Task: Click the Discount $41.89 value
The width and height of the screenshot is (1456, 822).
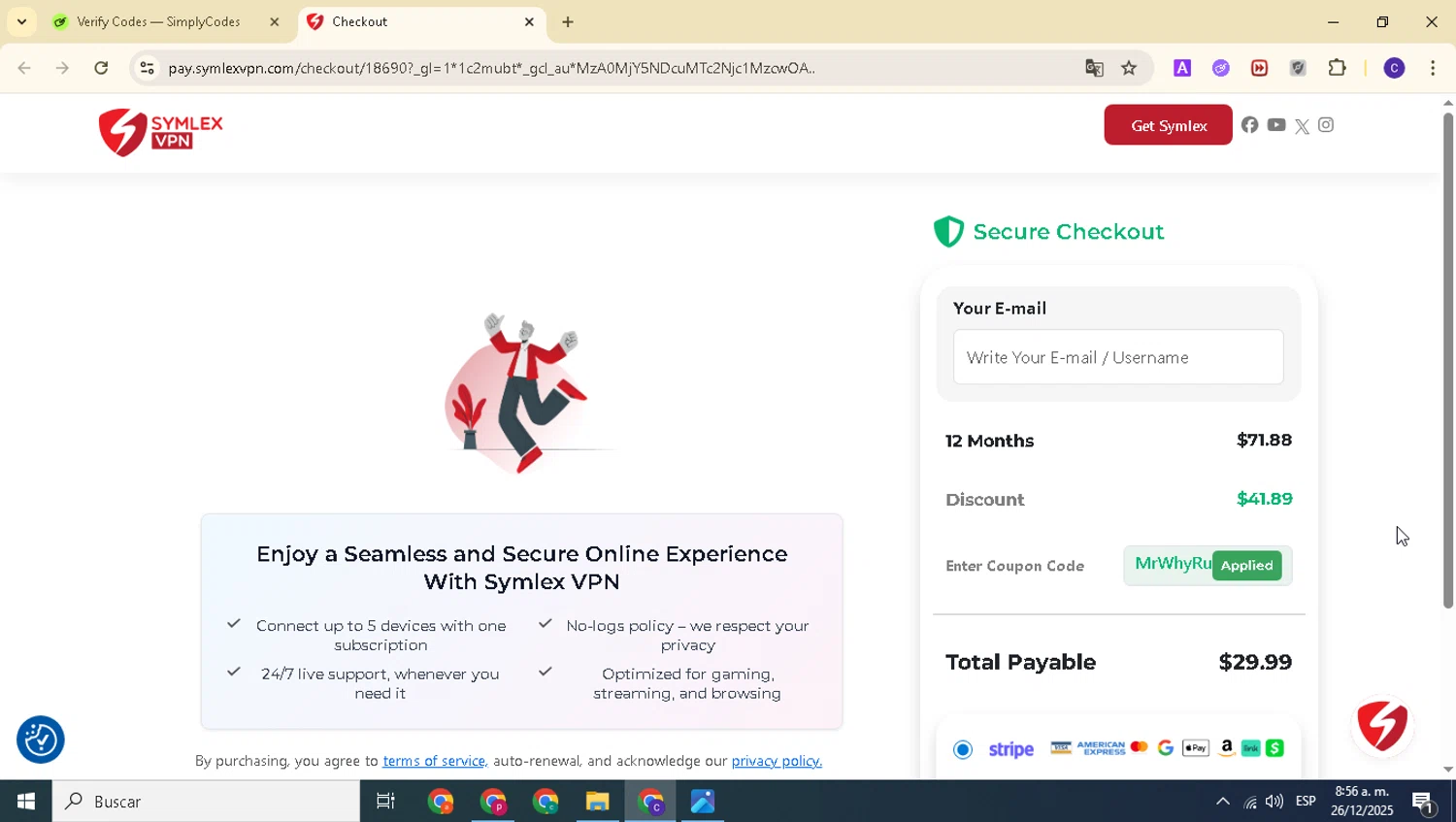Action: 1264,499
